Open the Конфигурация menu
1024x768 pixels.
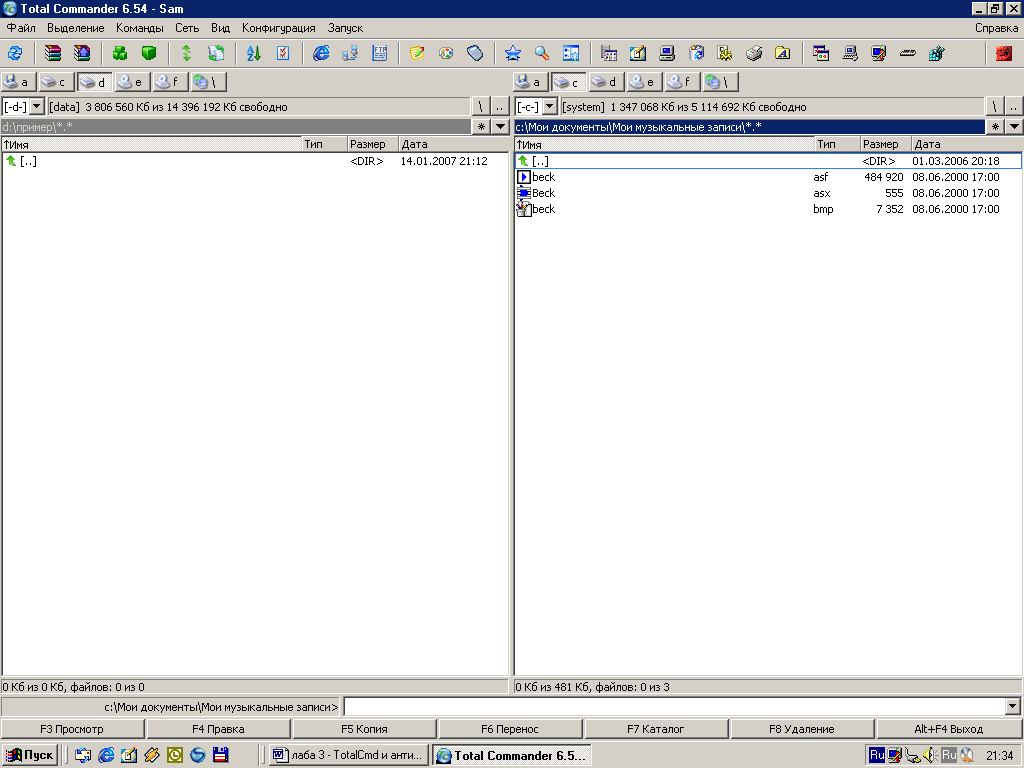point(278,28)
